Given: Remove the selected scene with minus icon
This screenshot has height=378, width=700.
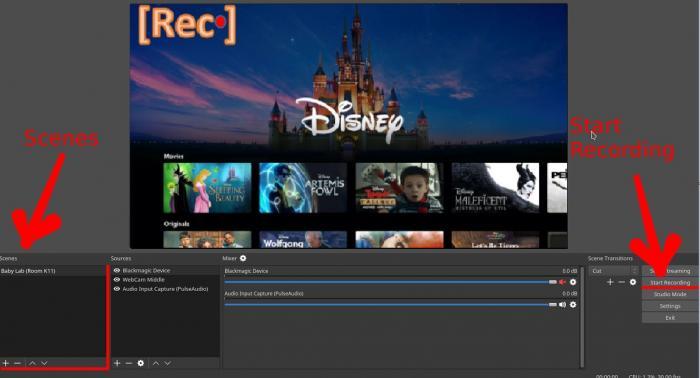Looking at the screenshot, I should 17,363.
